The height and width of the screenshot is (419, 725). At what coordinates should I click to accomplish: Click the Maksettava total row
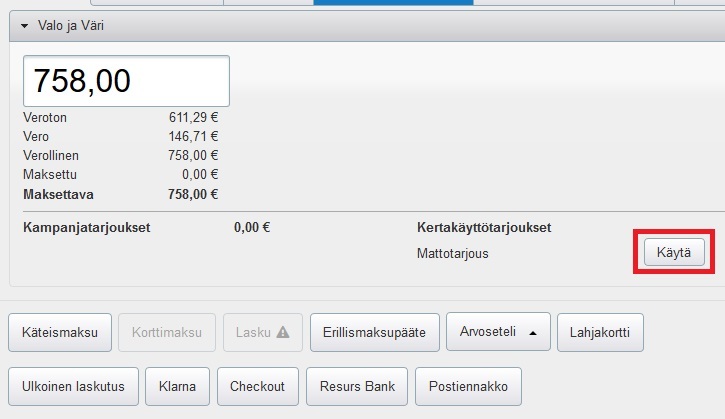coord(120,194)
